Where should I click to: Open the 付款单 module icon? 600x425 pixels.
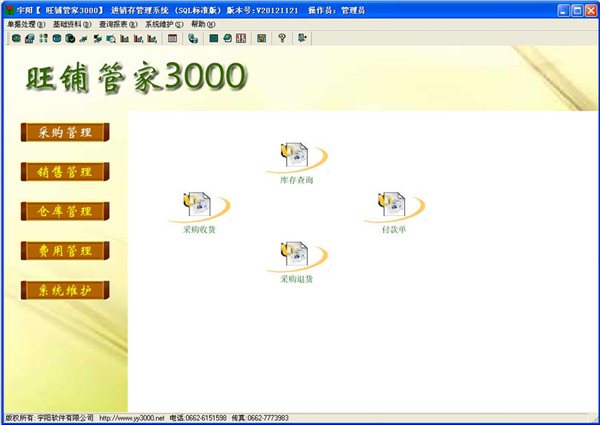(394, 213)
